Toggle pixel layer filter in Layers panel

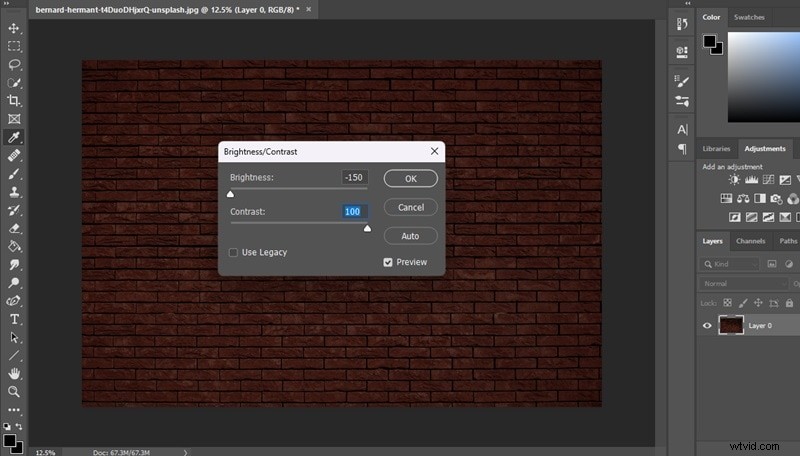772,264
